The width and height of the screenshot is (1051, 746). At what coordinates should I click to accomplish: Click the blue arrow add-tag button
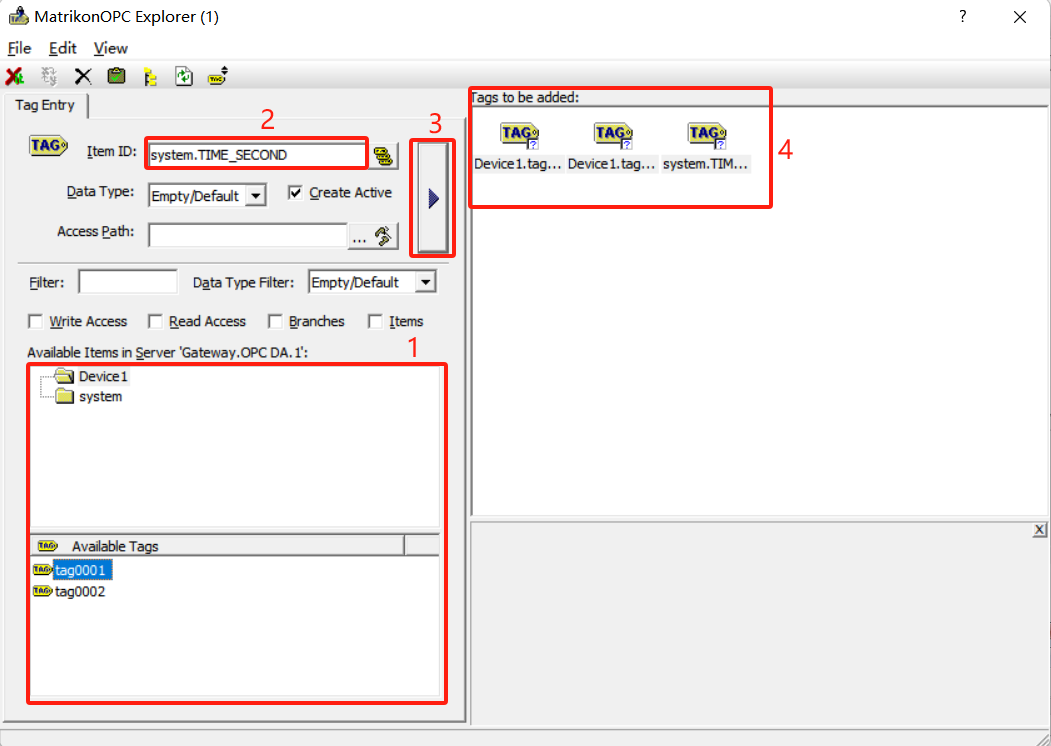pos(433,198)
